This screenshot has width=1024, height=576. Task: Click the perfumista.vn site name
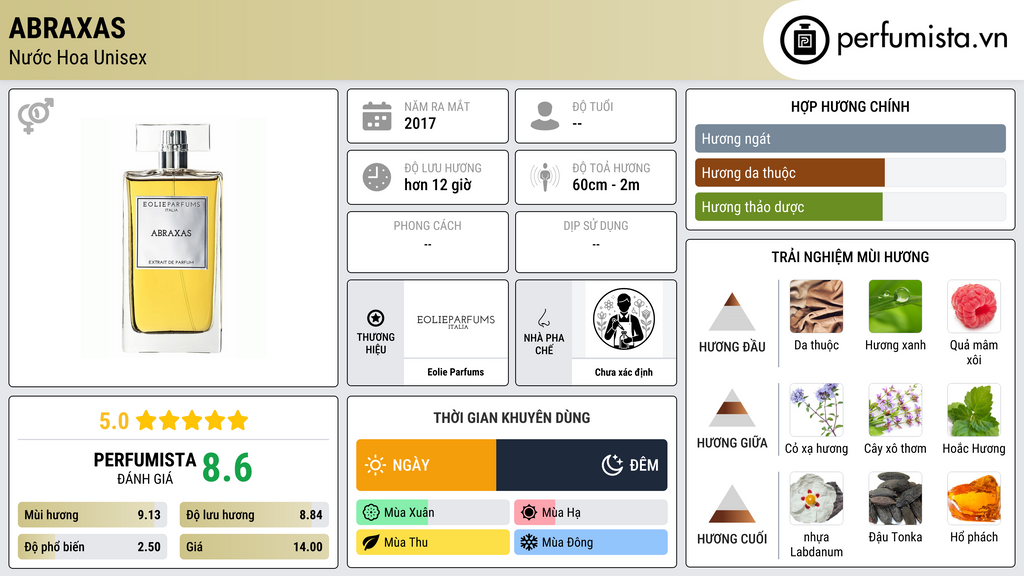point(922,38)
